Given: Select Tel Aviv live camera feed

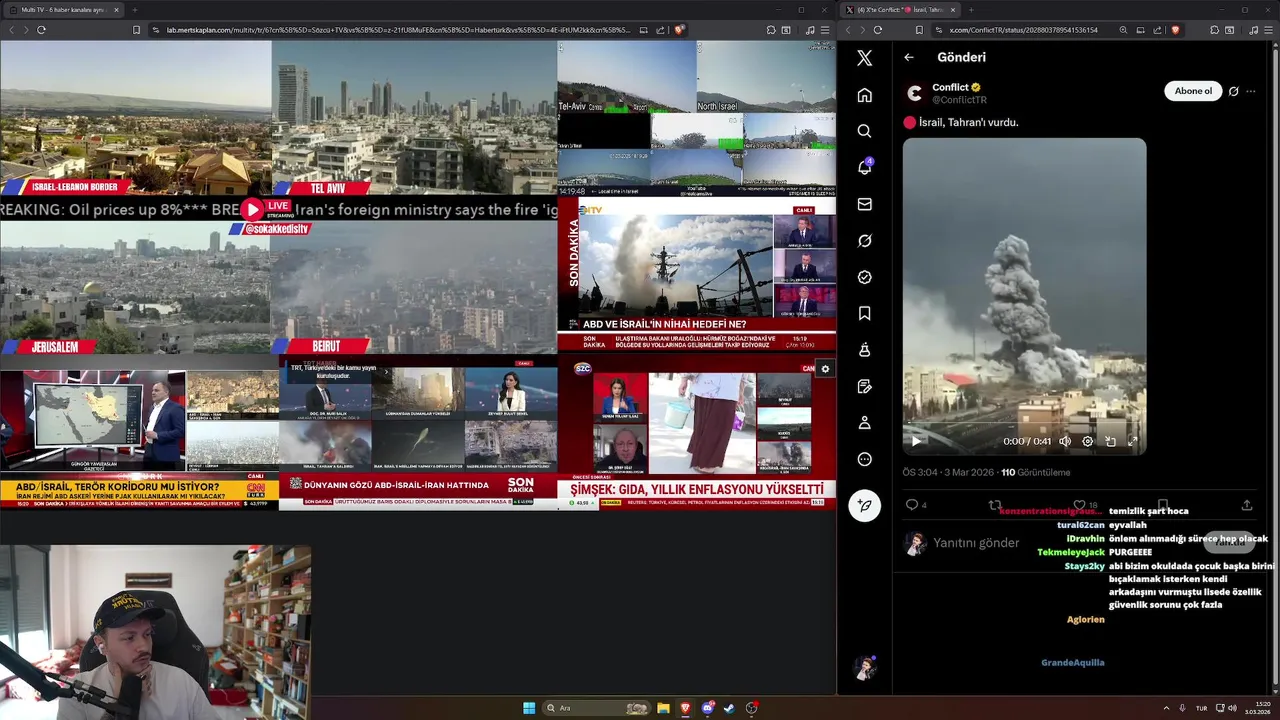Looking at the screenshot, I should pyautogui.click(x=414, y=117).
